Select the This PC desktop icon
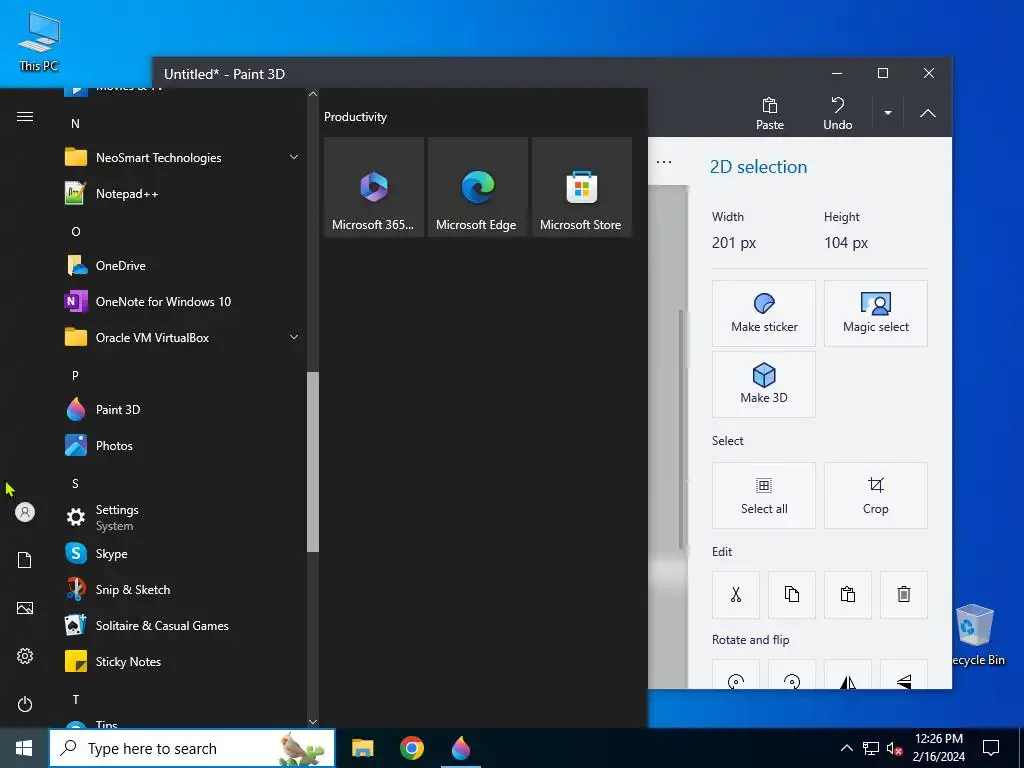1024x768 pixels. point(39,42)
